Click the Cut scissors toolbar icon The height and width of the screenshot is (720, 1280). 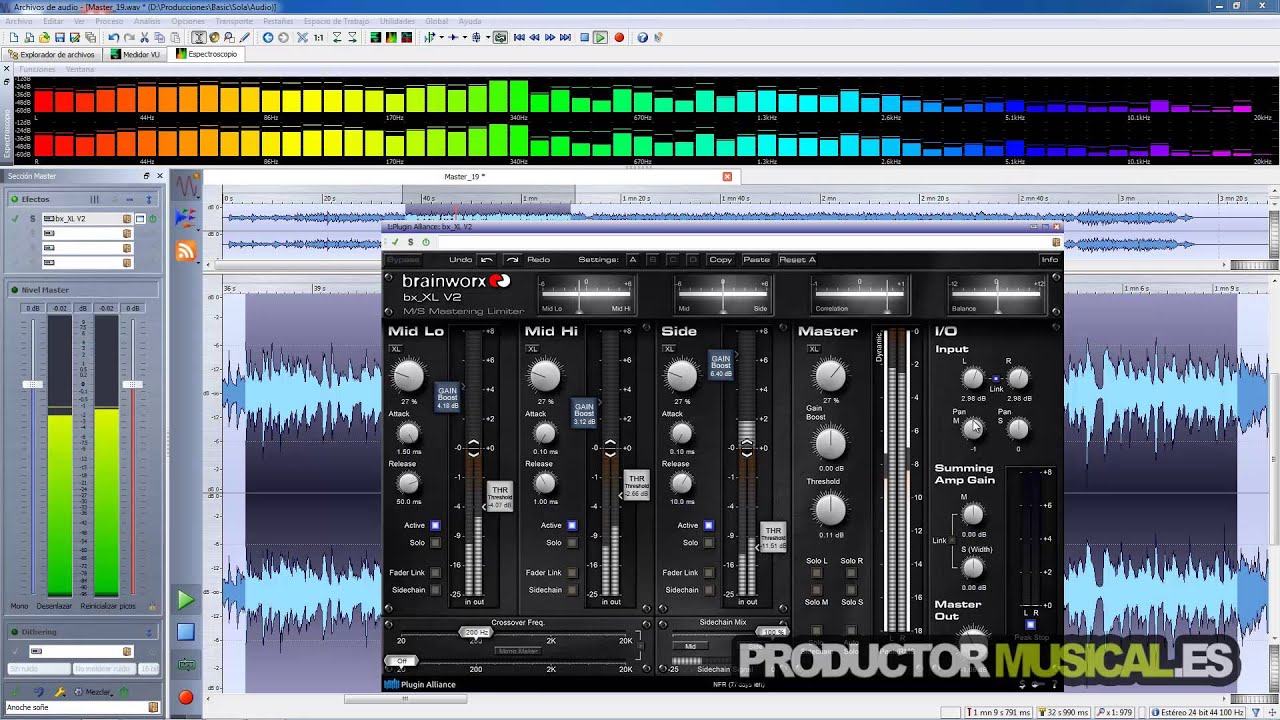(144, 37)
